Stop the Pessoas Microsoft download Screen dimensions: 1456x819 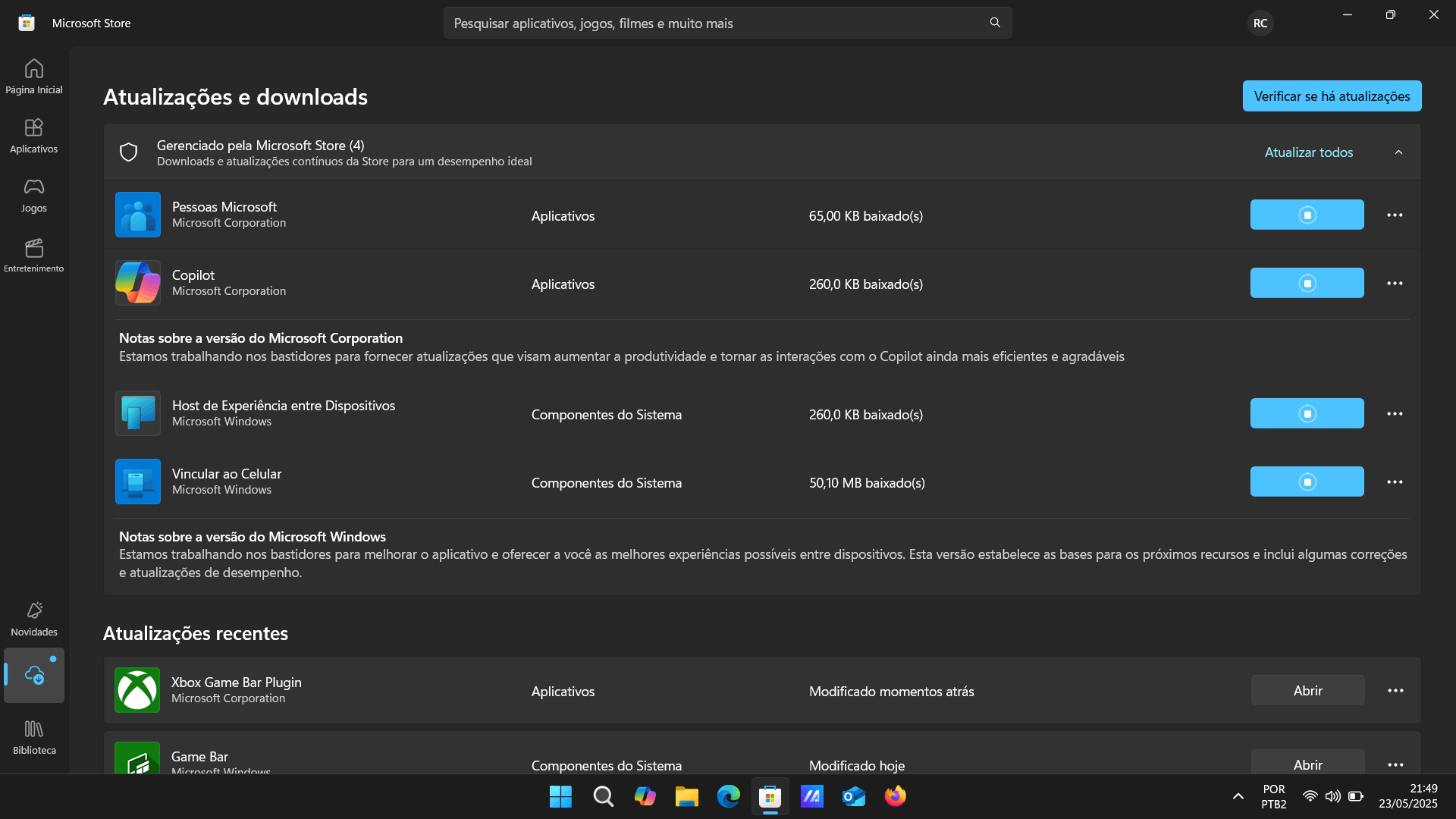[1307, 215]
